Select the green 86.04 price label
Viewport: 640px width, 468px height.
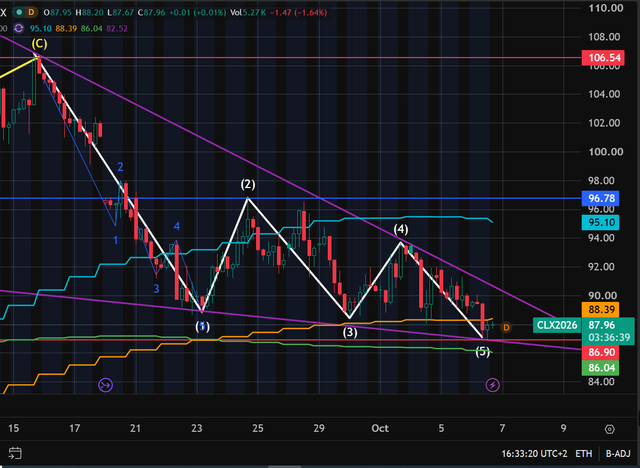(600, 368)
